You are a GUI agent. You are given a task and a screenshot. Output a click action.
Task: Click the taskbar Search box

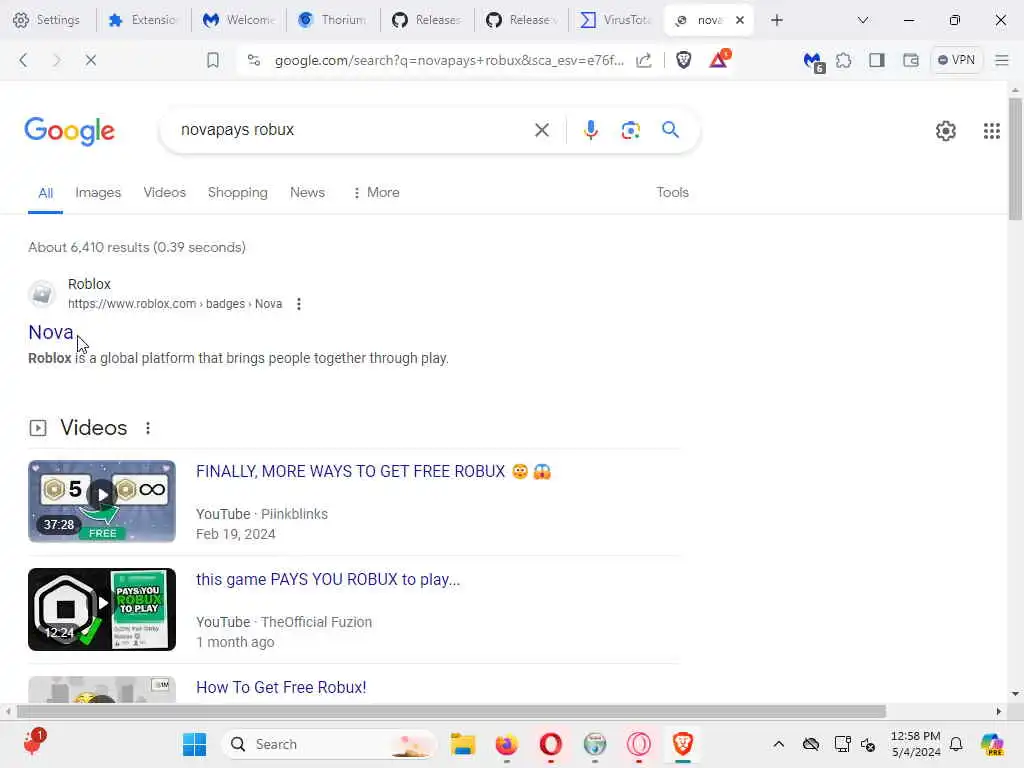coord(329,744)
